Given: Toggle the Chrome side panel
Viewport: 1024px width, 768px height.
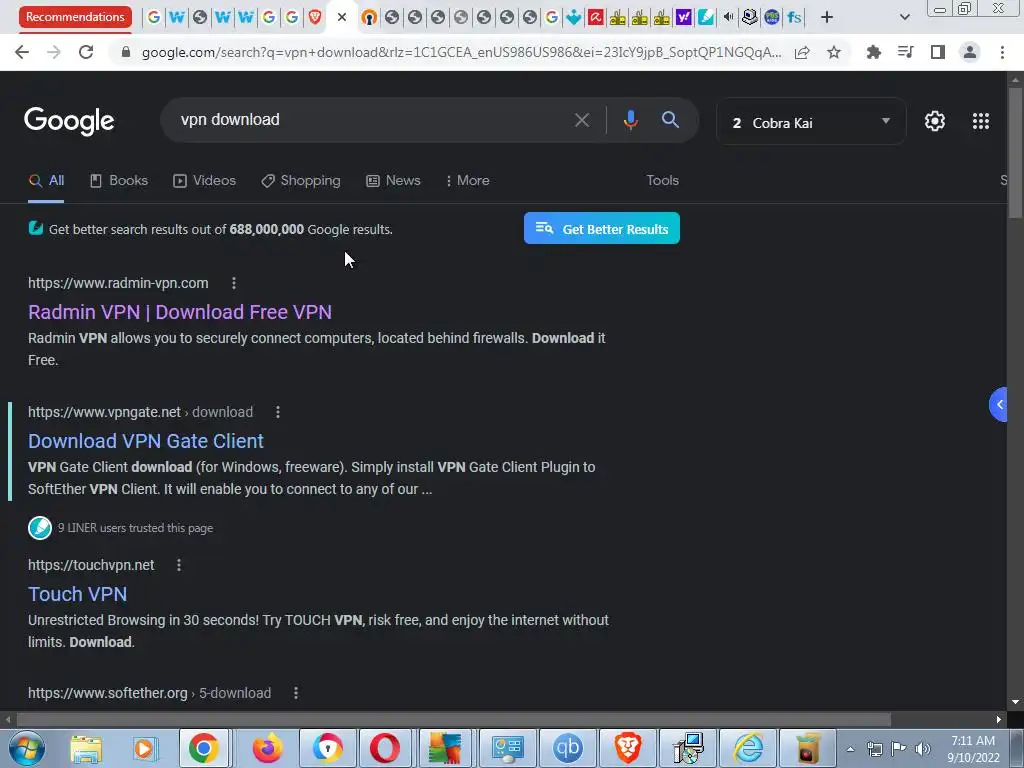Looking at the screenshot, I should [x=938, y=52].
